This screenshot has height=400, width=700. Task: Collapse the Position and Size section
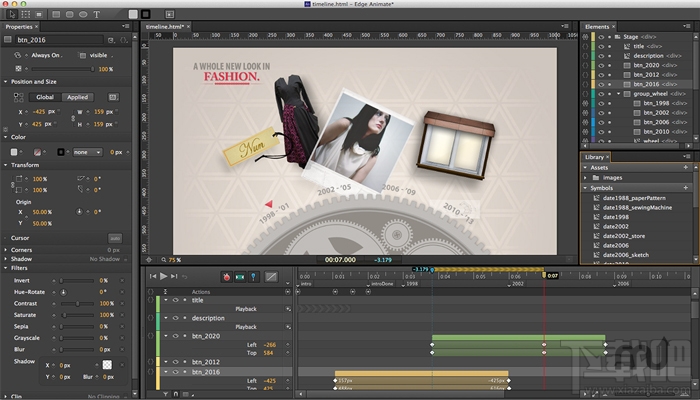(x=6, y=81)
